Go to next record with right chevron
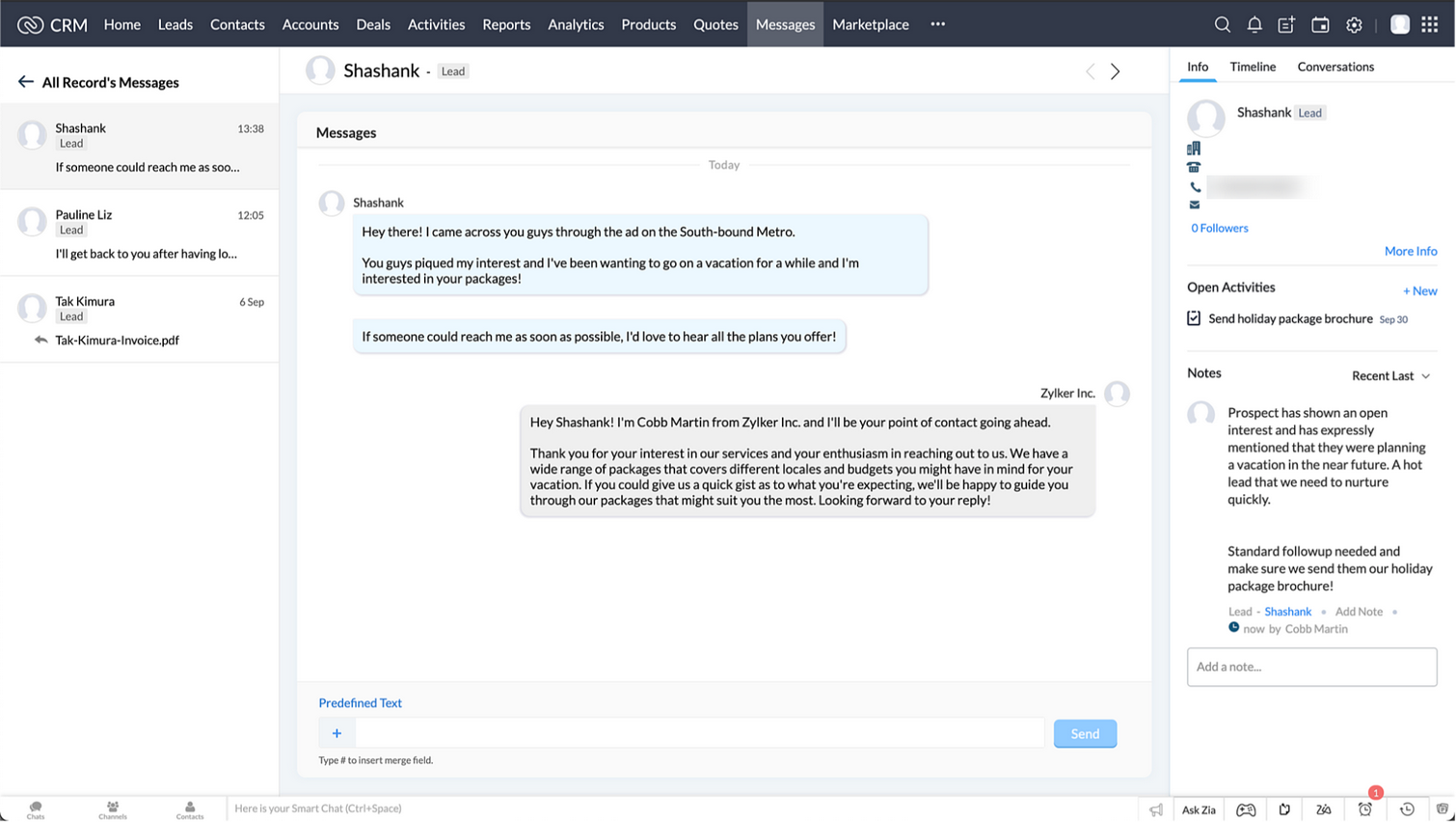This screenshot has height=822, width=1456. tap(1116, 71)
